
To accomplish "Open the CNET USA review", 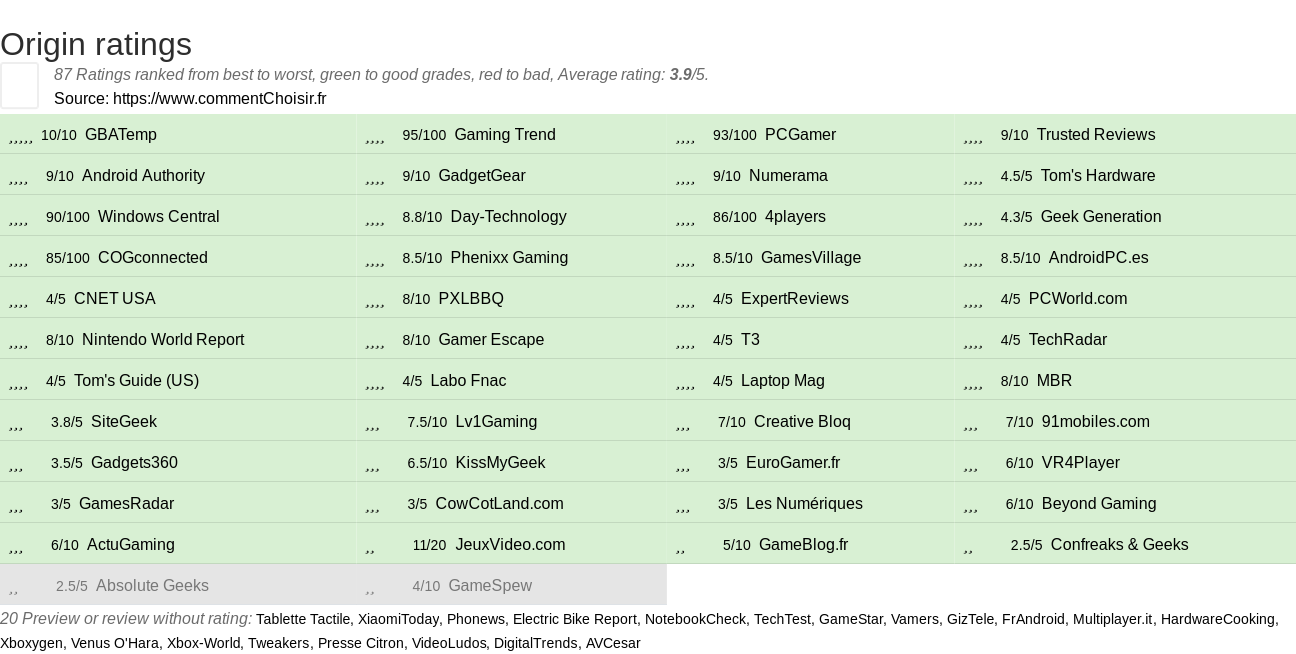I will 115,299.
